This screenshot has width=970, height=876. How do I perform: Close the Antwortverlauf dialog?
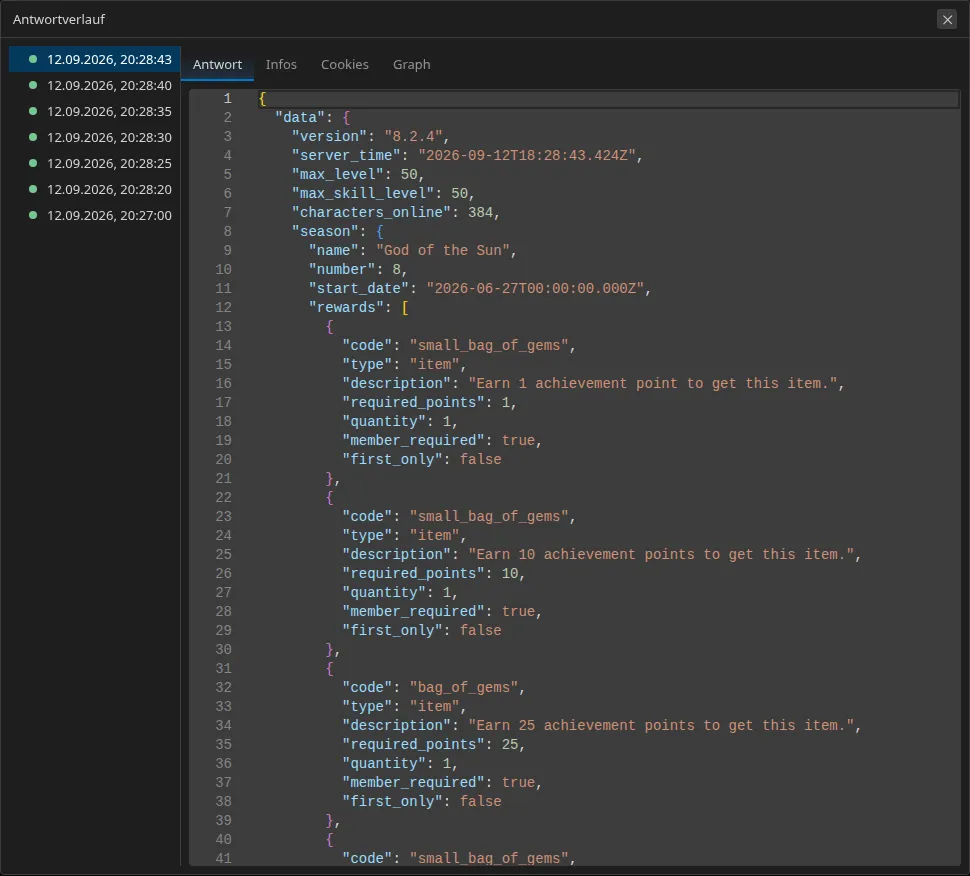click(947, 20)
